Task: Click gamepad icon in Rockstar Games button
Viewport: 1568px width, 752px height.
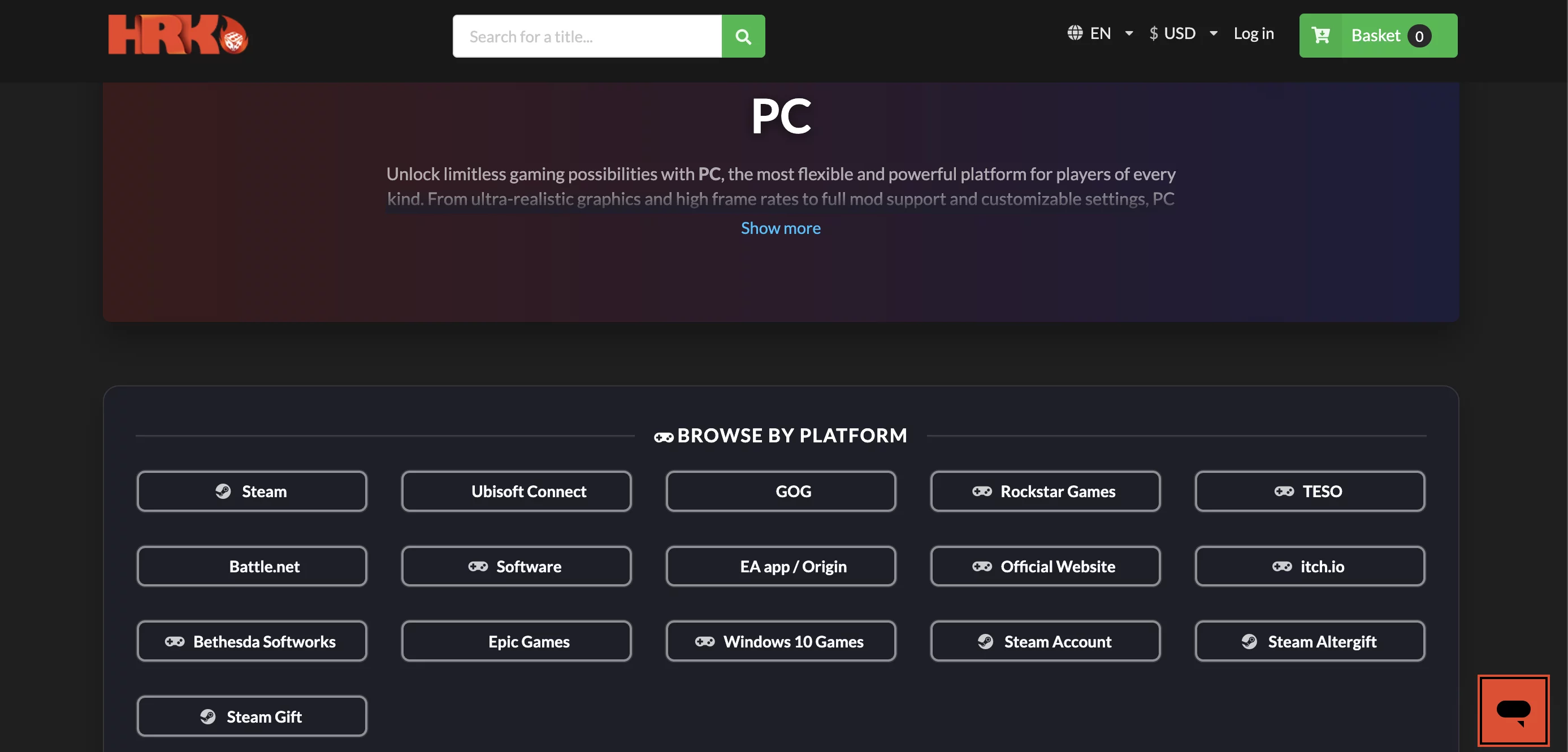Action: [981, 491]
